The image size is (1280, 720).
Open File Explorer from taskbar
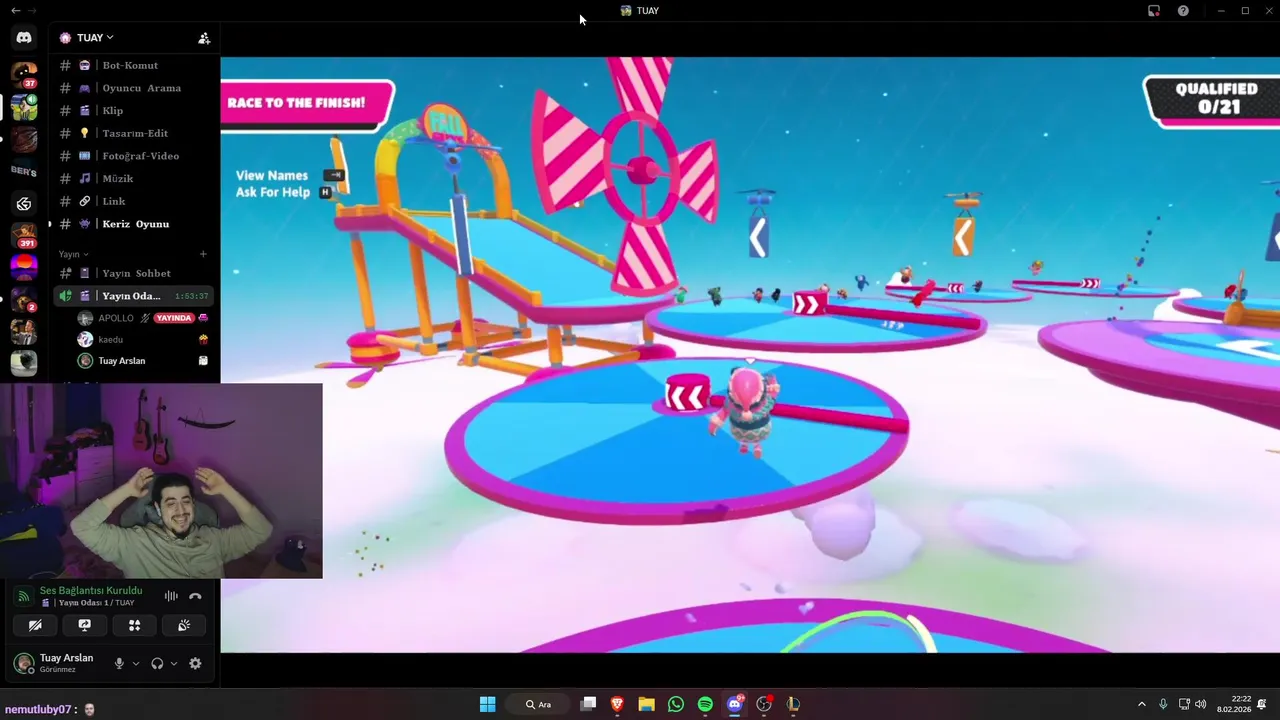pyautogui.click(x=646, y=704)
